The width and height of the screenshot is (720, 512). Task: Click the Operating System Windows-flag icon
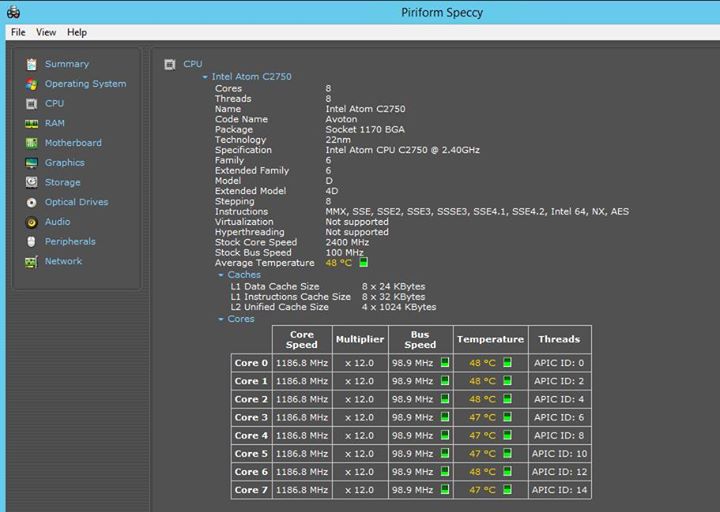tap(31, 84)
